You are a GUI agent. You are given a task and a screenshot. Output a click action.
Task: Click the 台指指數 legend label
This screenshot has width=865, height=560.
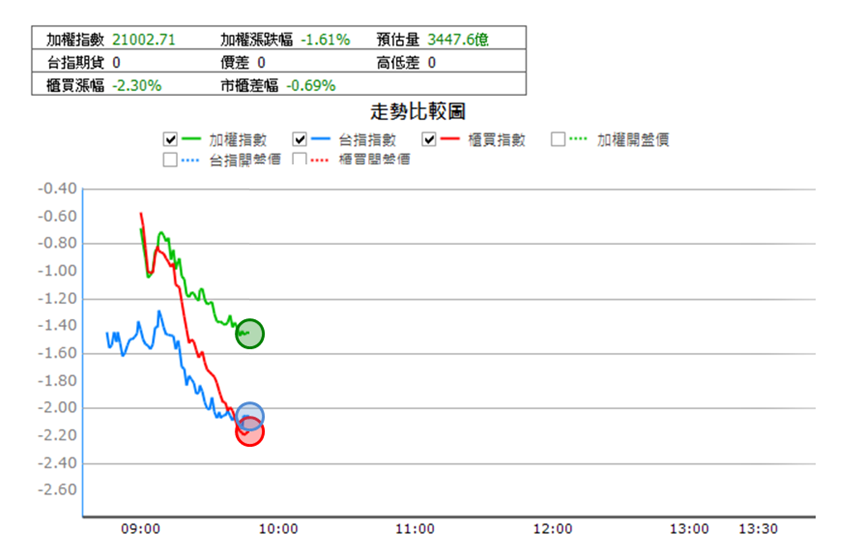coord(367,140)
